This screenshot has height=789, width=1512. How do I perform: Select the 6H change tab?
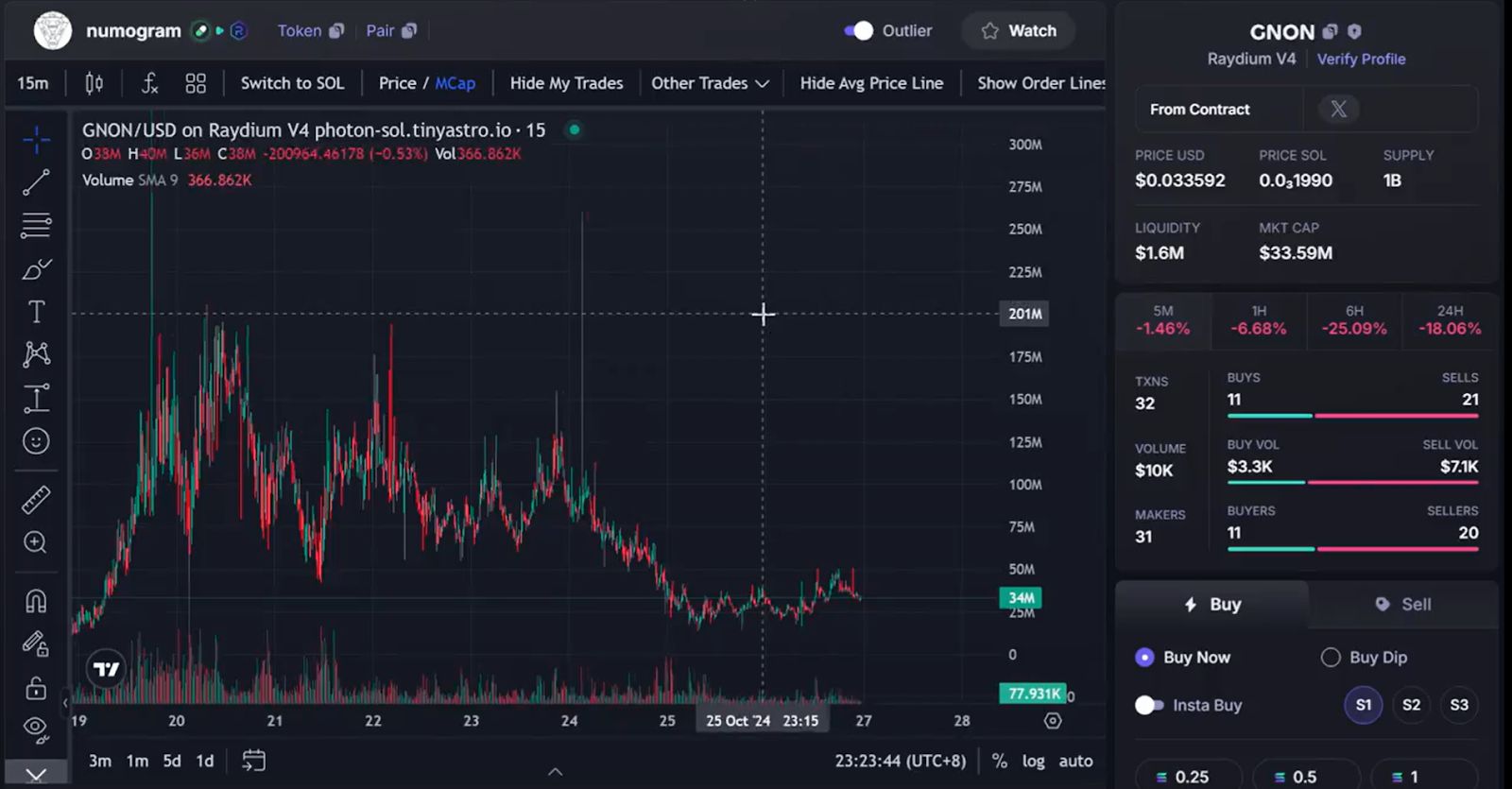[x=1354, y=320]
